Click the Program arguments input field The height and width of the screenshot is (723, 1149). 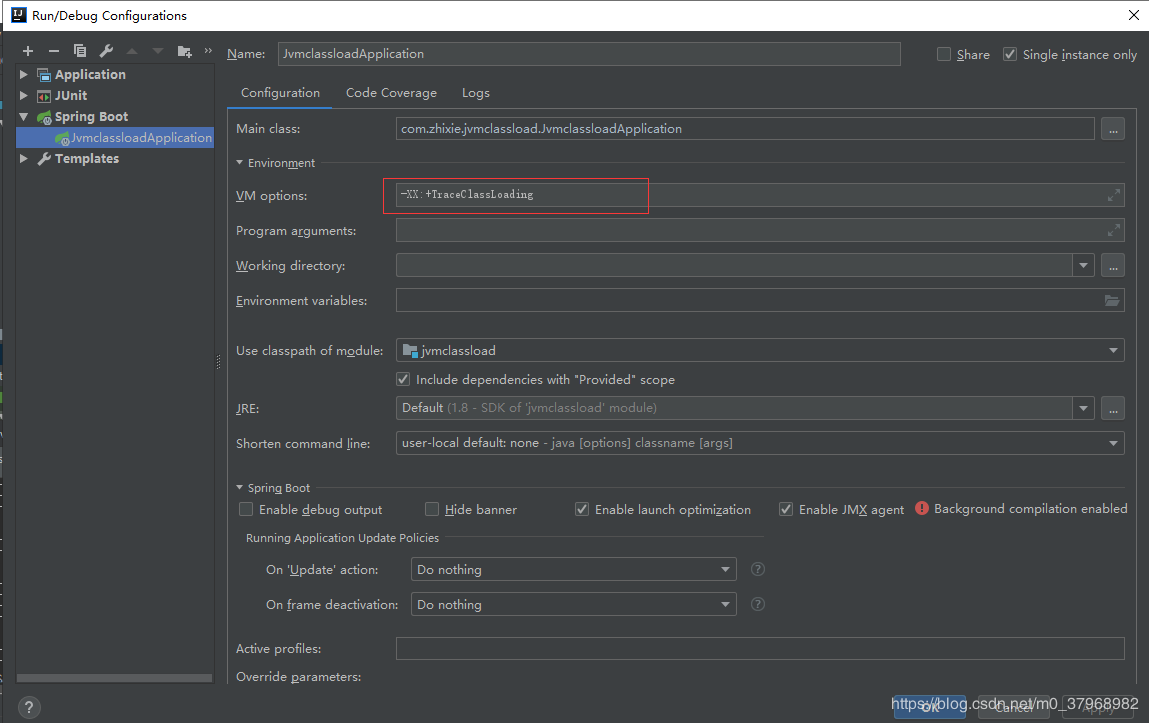coord(750,231)
